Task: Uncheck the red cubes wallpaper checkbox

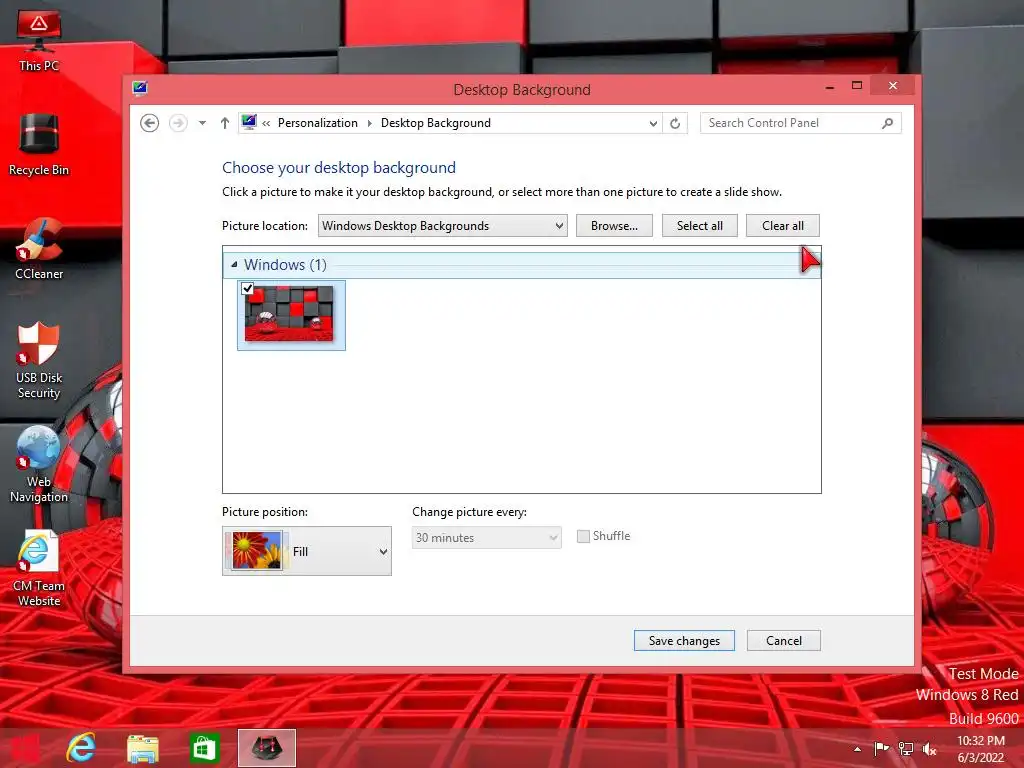Action: click(x=248, y=289)
